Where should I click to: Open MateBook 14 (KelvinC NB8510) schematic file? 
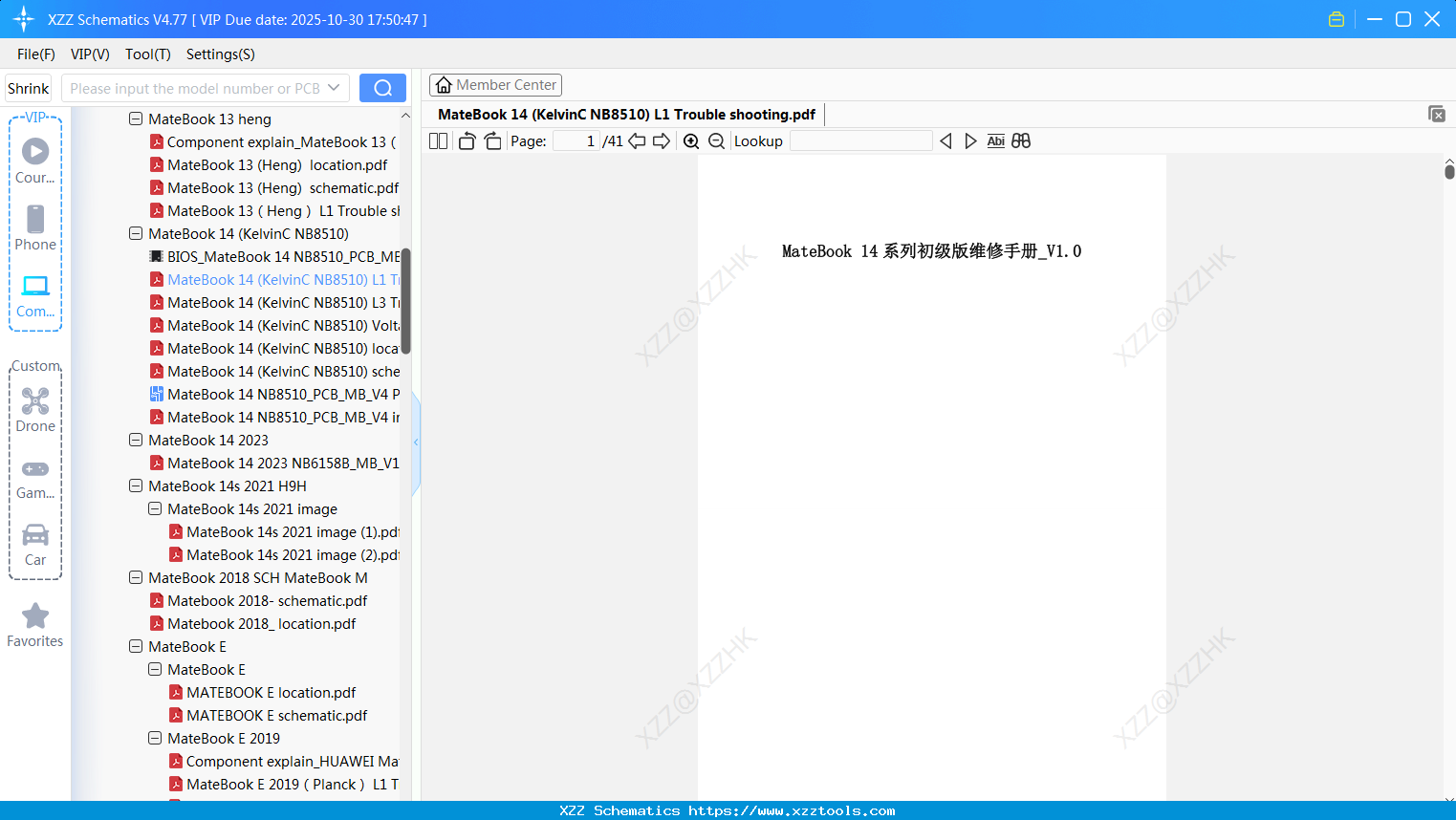[x=274, y=372]
